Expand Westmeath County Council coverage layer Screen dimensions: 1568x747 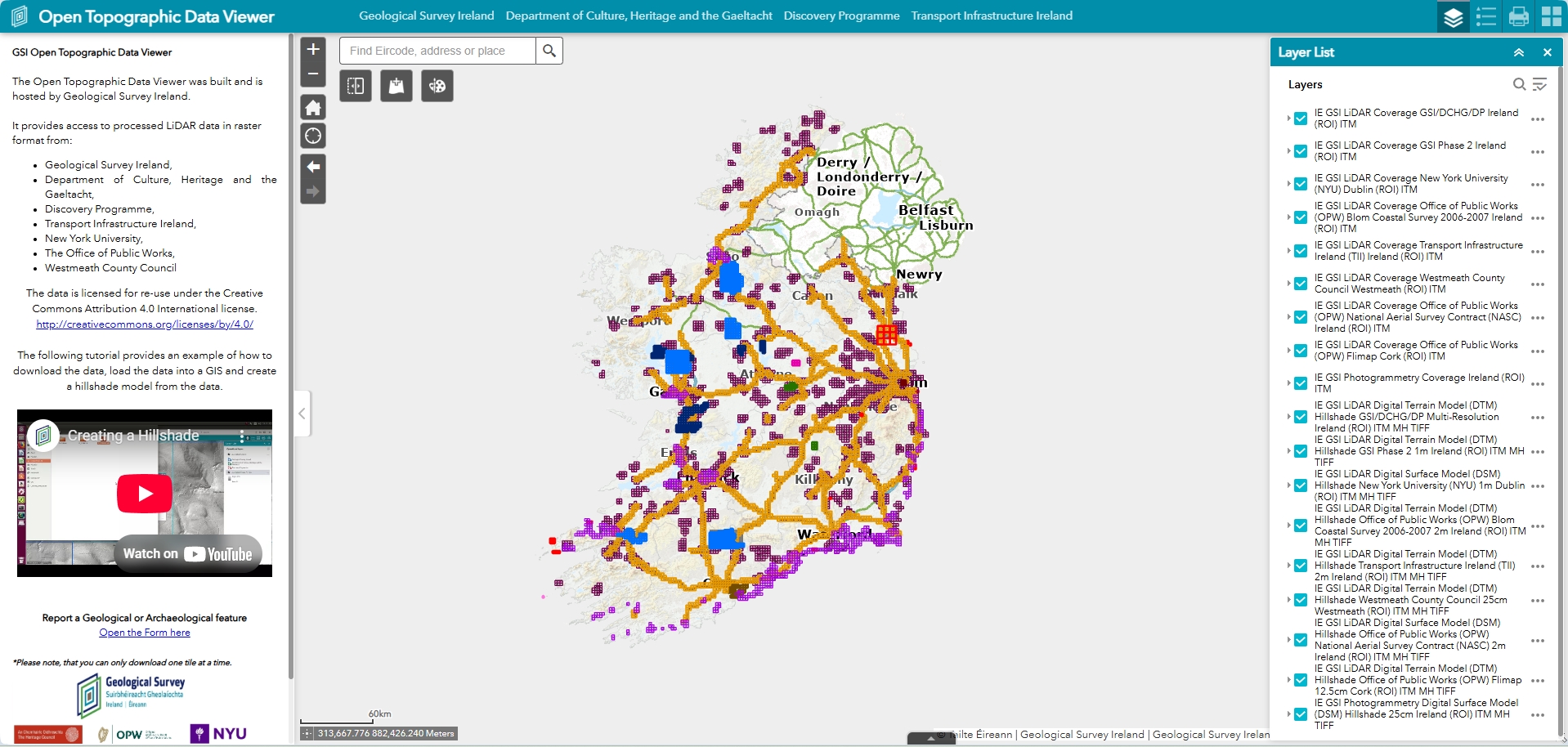click(1288, 284)
